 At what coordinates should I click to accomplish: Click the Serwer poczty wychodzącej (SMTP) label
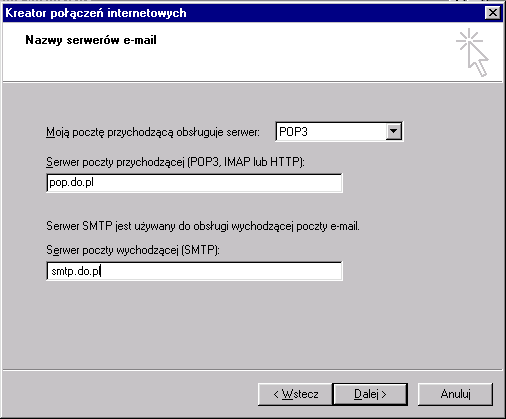(133, 250)
